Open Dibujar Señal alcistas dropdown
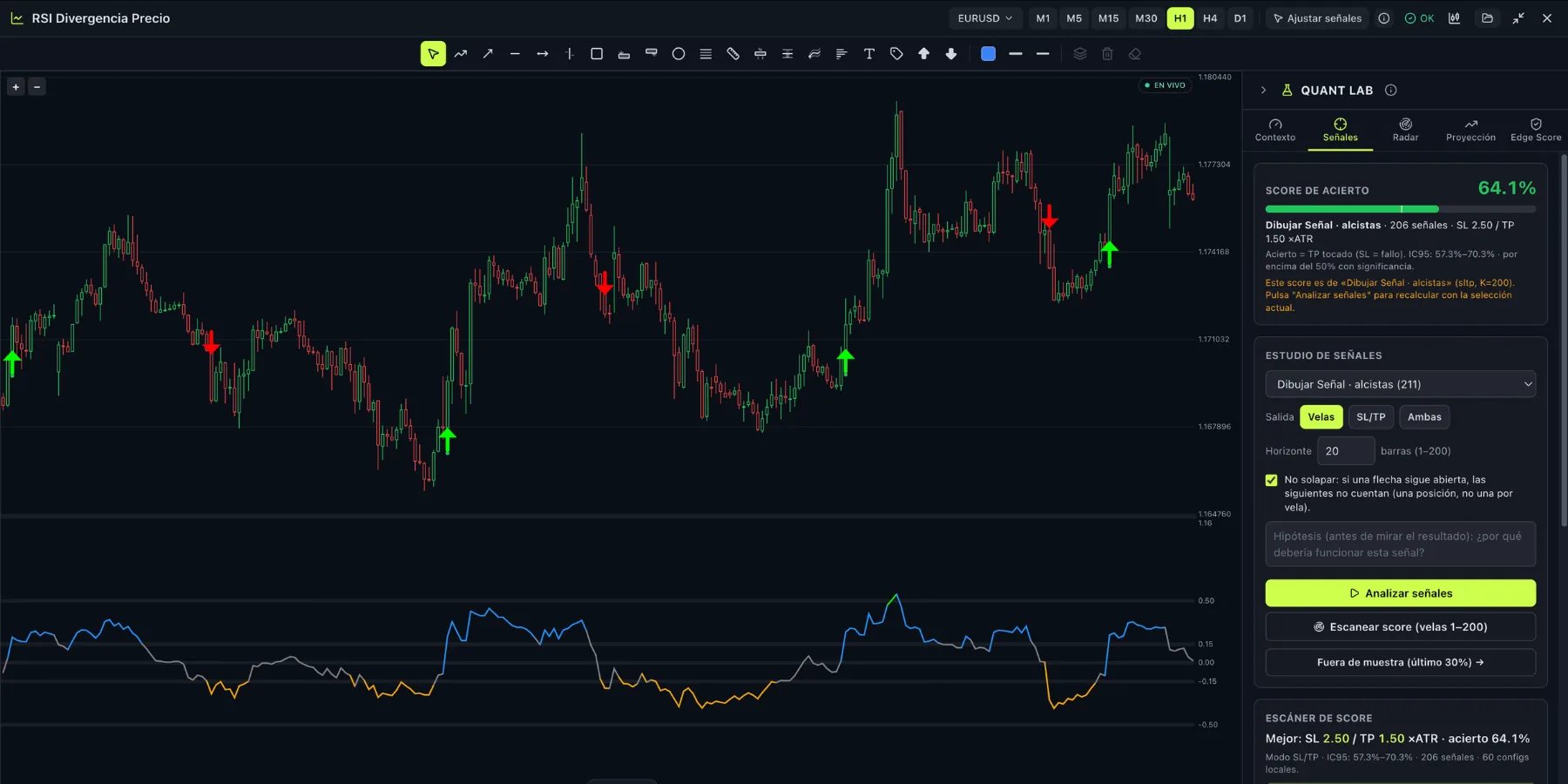Viewport: 1568px width, 784px height. coord(1400,384)
